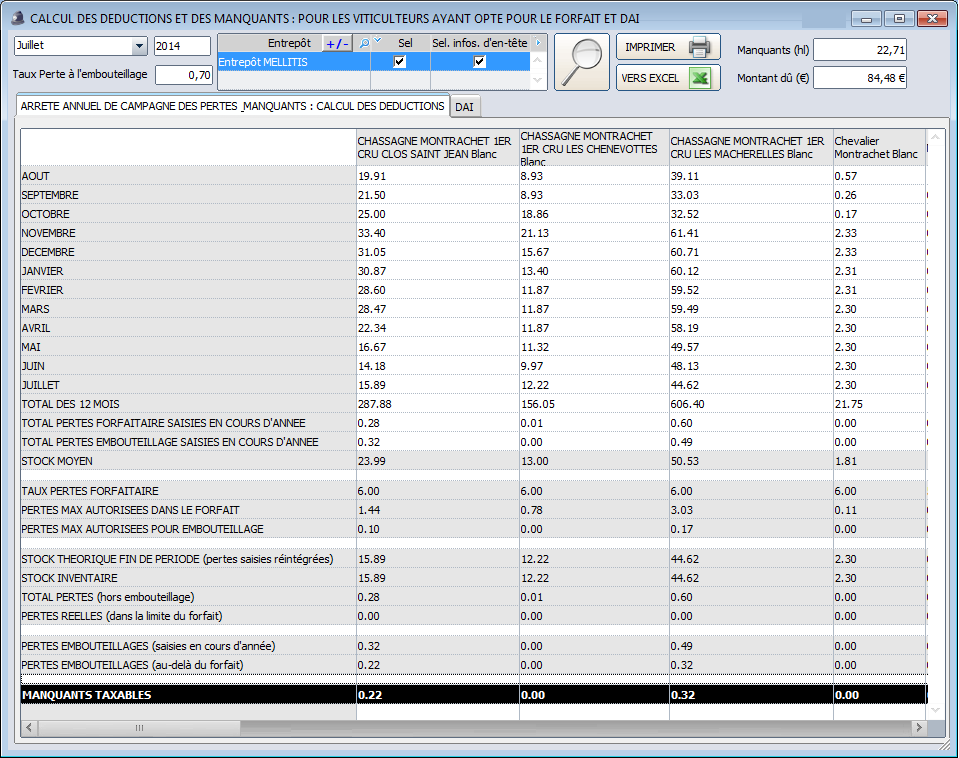Select the ARRETE ANNUEL DE CAMPAGNE DES PERTES tab
Screen dimensions: 959x758
(x=232, y=106)
